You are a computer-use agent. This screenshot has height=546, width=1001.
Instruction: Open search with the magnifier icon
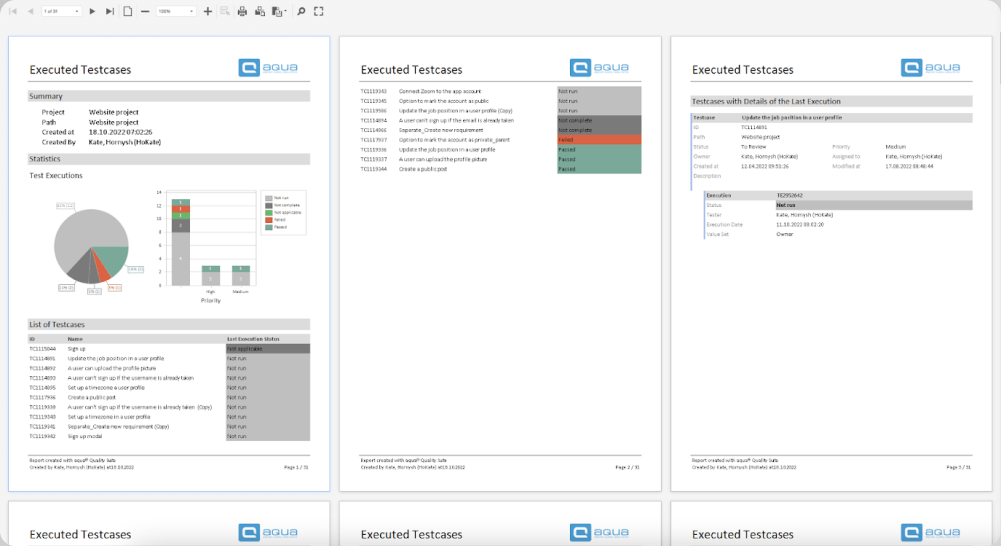click(x=301, y=11)
